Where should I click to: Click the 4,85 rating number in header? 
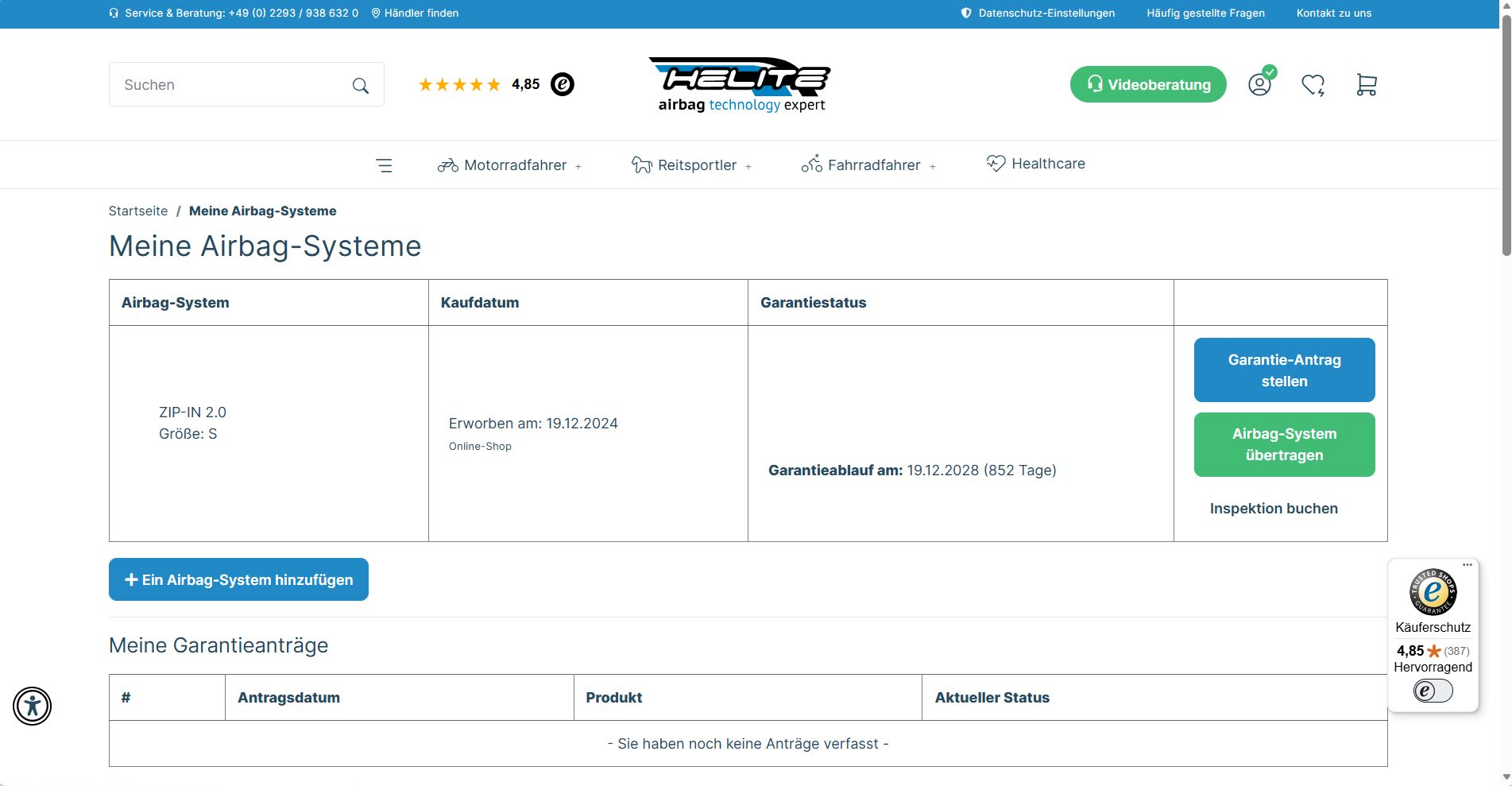[525, 84]
